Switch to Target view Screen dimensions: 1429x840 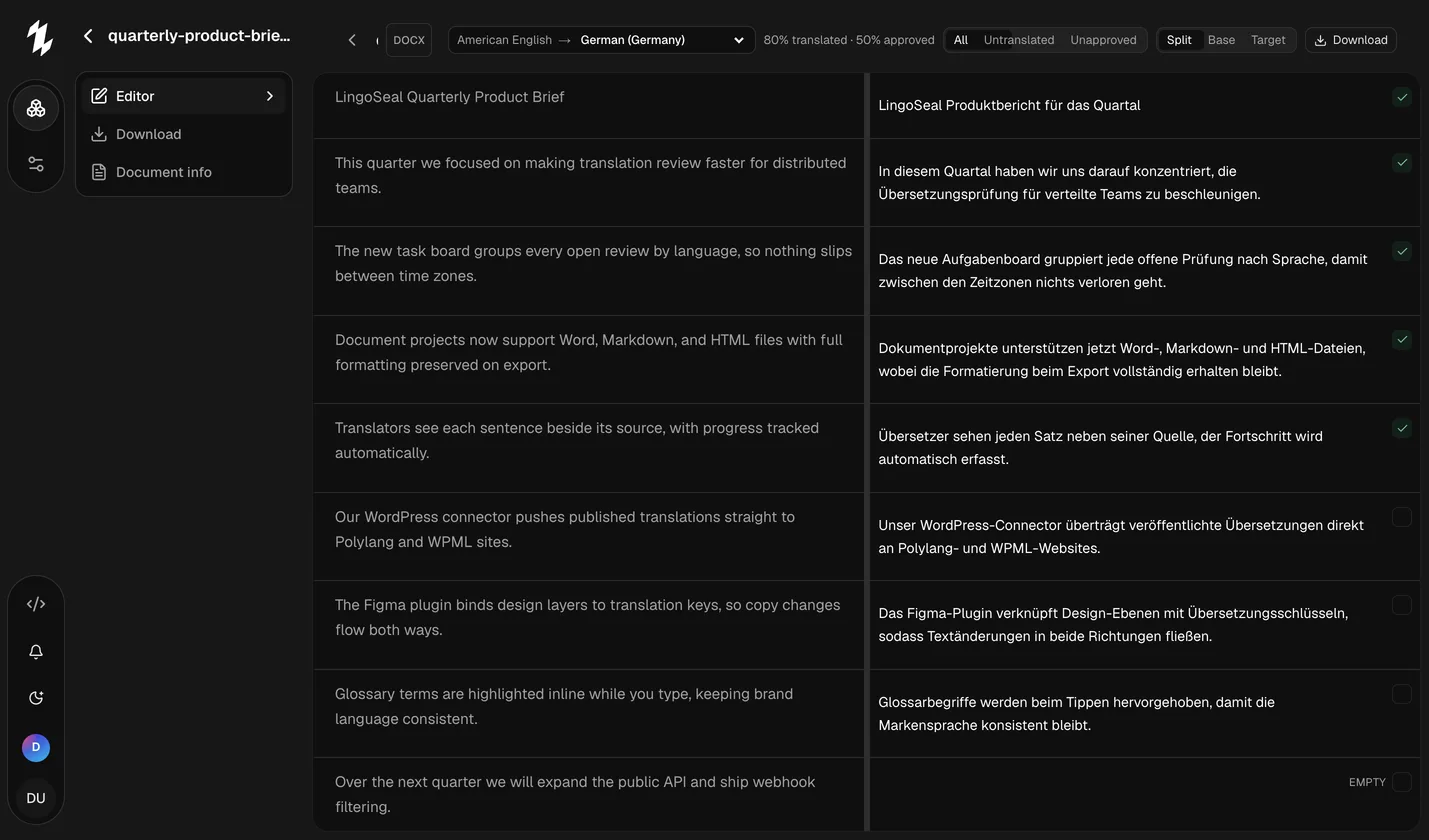[x=1268, y=40]
